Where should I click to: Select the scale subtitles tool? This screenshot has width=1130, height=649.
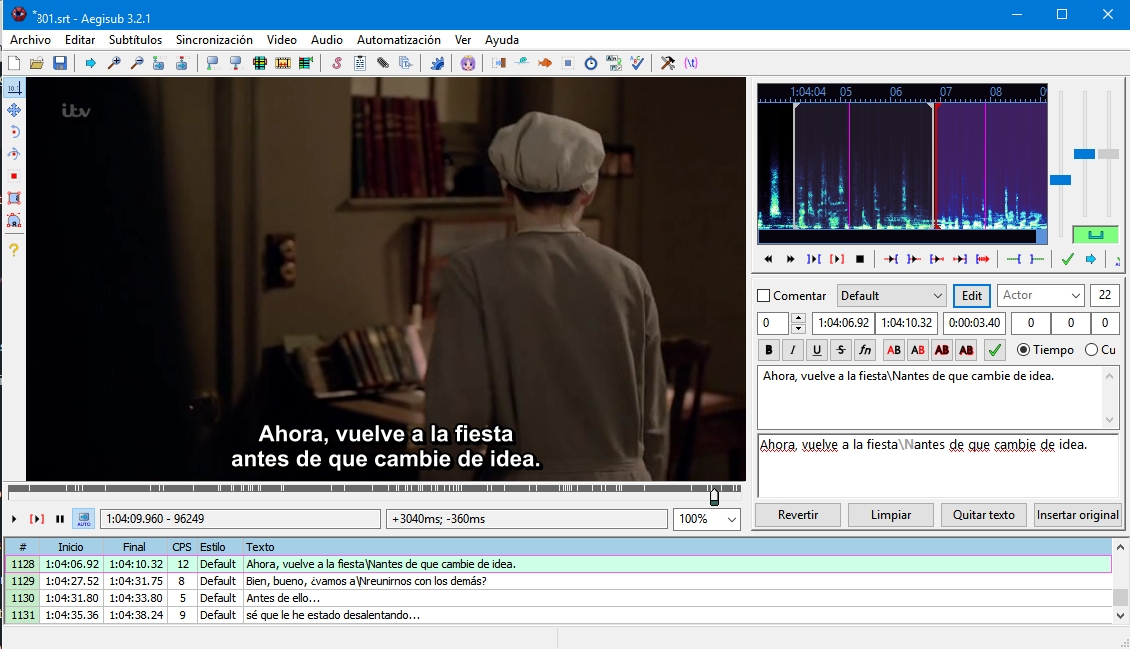coord(14,176)
